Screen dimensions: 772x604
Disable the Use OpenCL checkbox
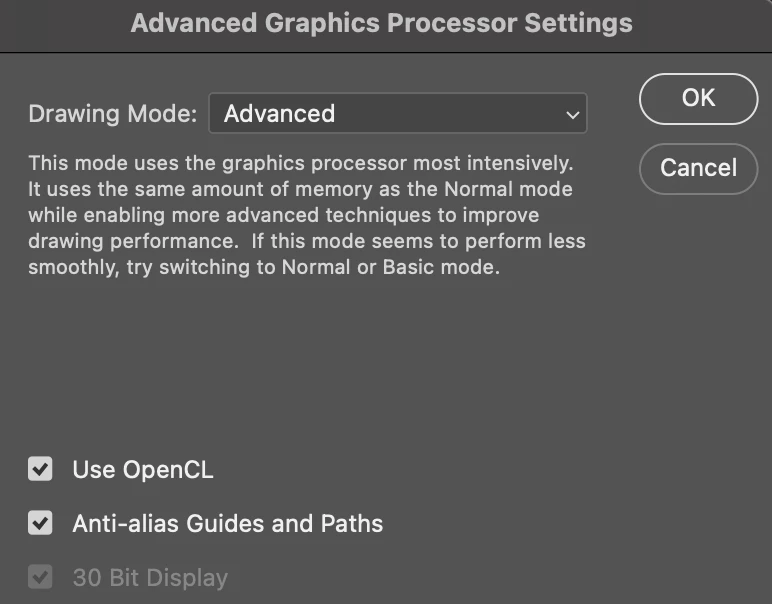[x=40, y=469]
